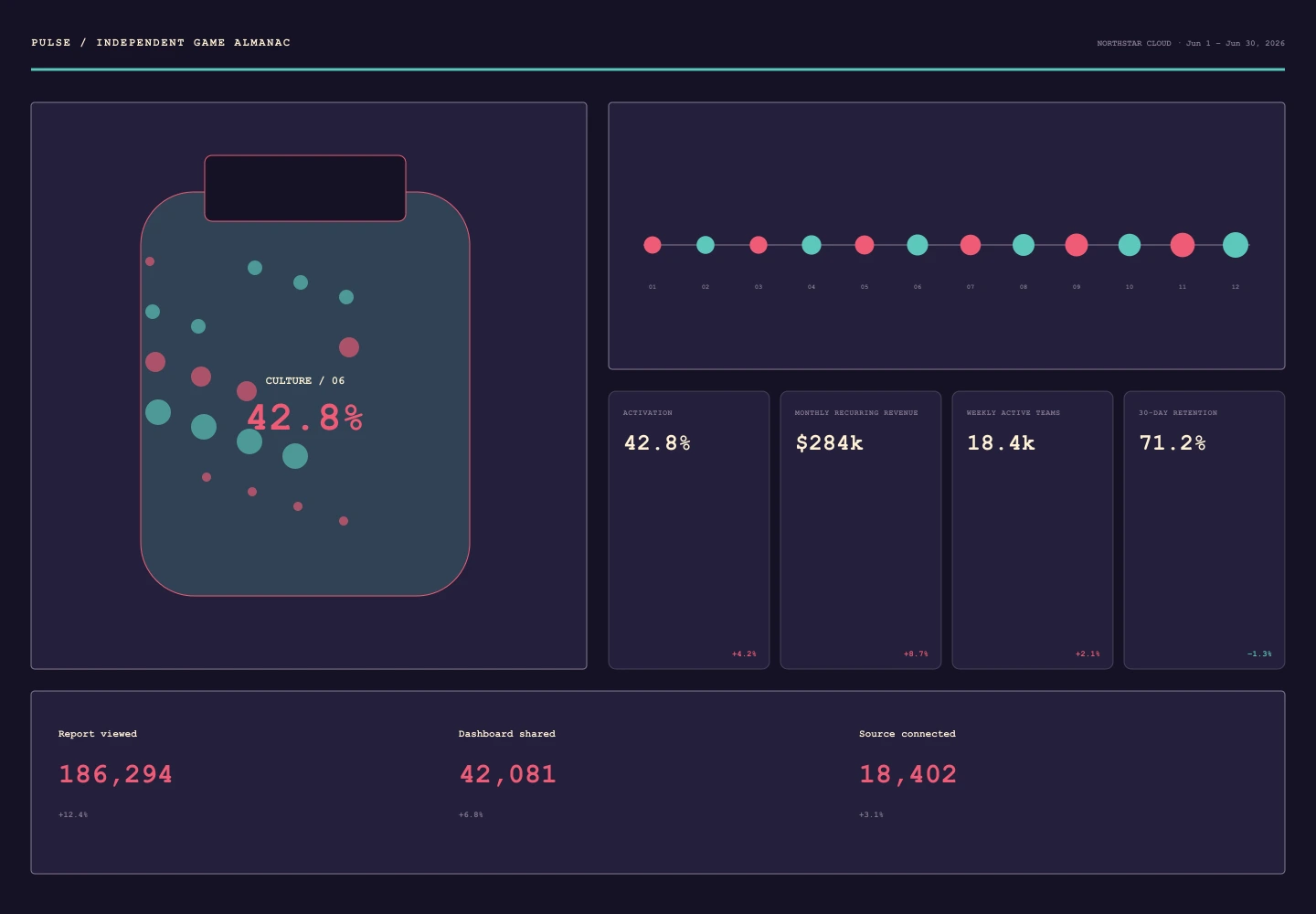This screenshot has width=1316, height=914.
Task: Click the 71.2% retention value
Action: tap(1173, 443)
